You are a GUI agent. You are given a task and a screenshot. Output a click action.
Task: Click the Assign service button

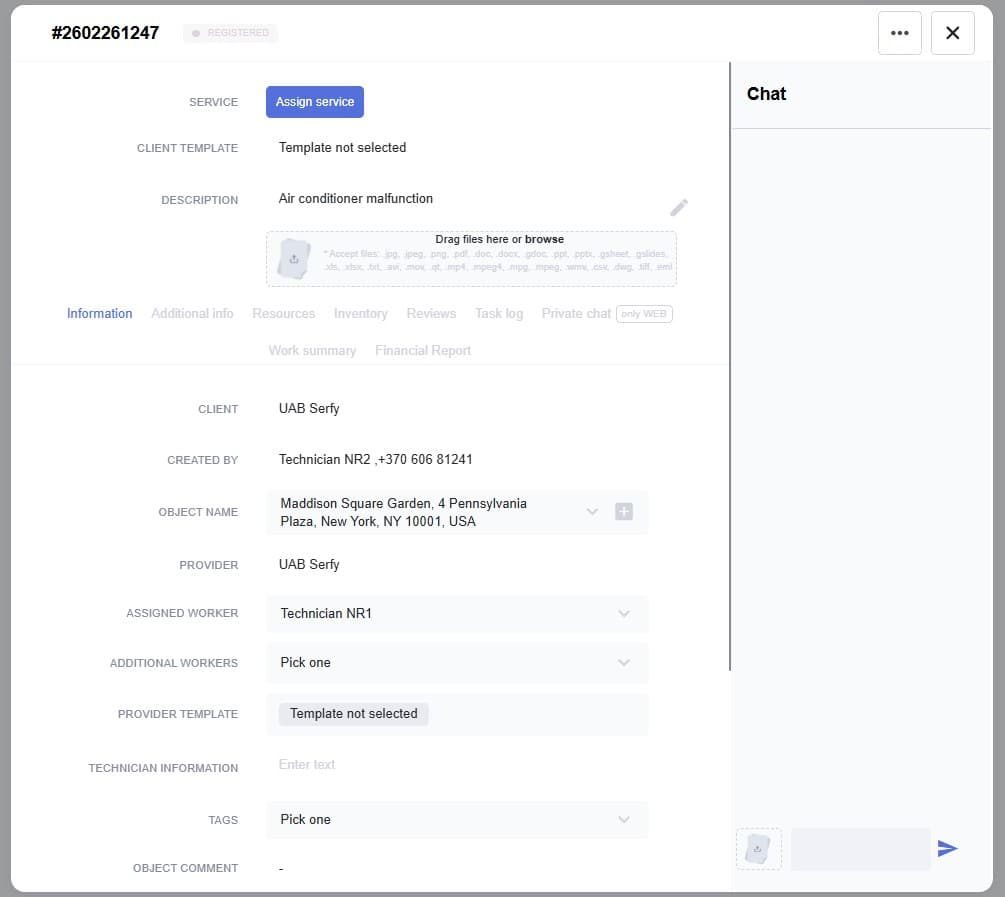[x=315, y=102]
